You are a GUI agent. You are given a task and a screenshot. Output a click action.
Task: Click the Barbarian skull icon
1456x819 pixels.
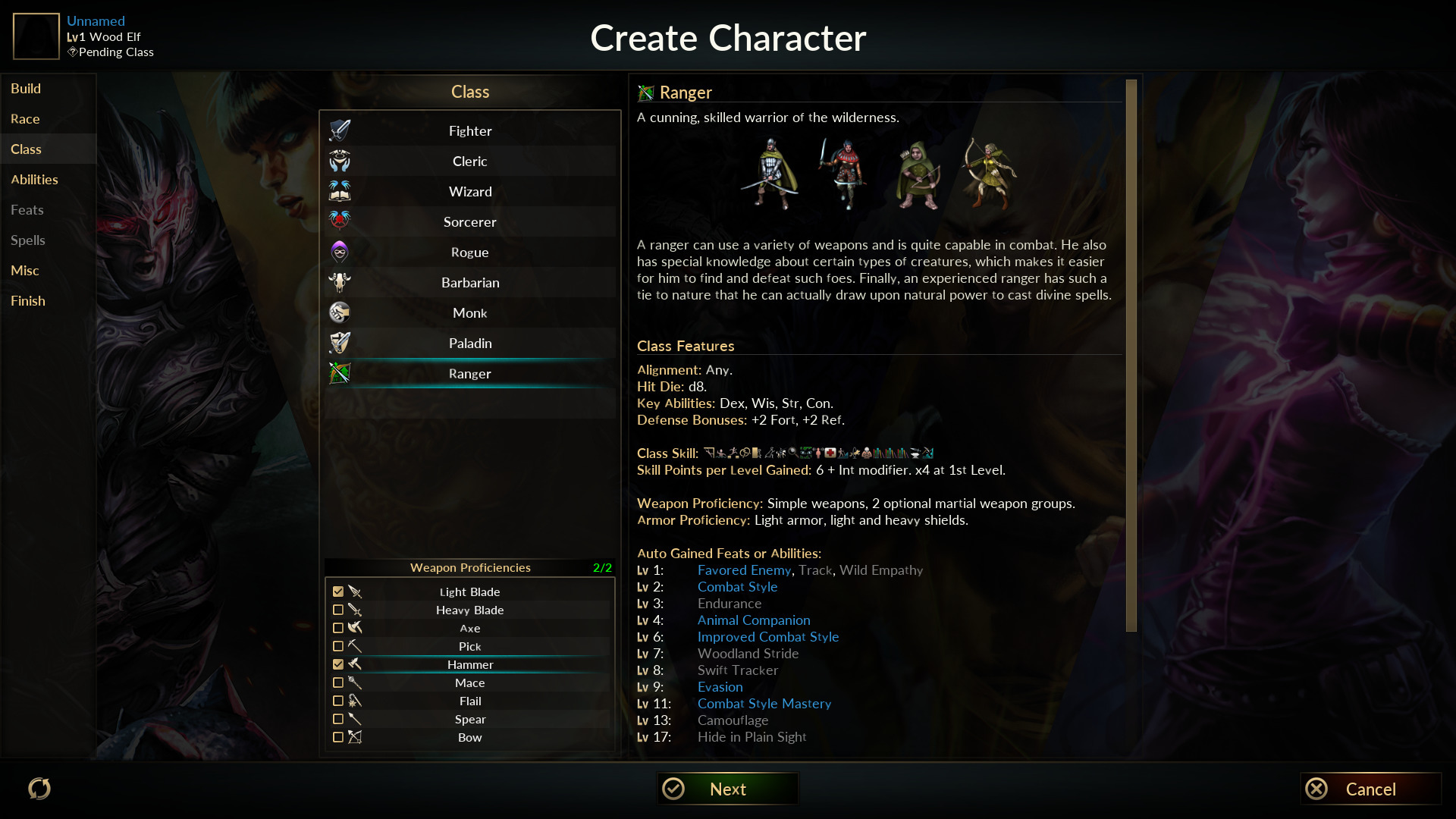(x=339, y=282)
